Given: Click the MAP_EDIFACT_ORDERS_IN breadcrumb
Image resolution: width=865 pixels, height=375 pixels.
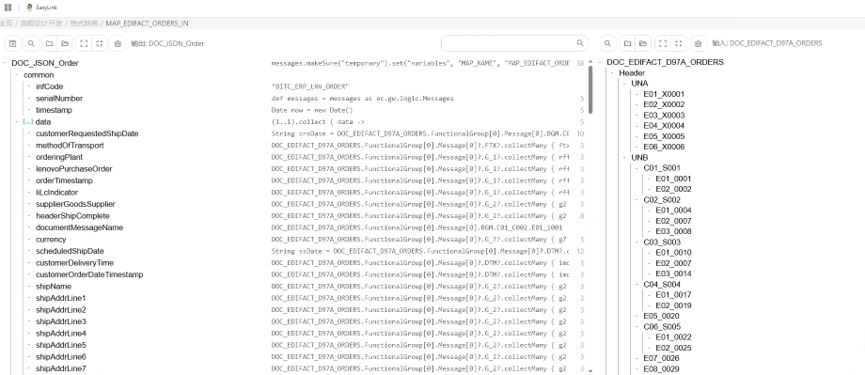Looking at the screenshot, I should (x=147, y=23).
